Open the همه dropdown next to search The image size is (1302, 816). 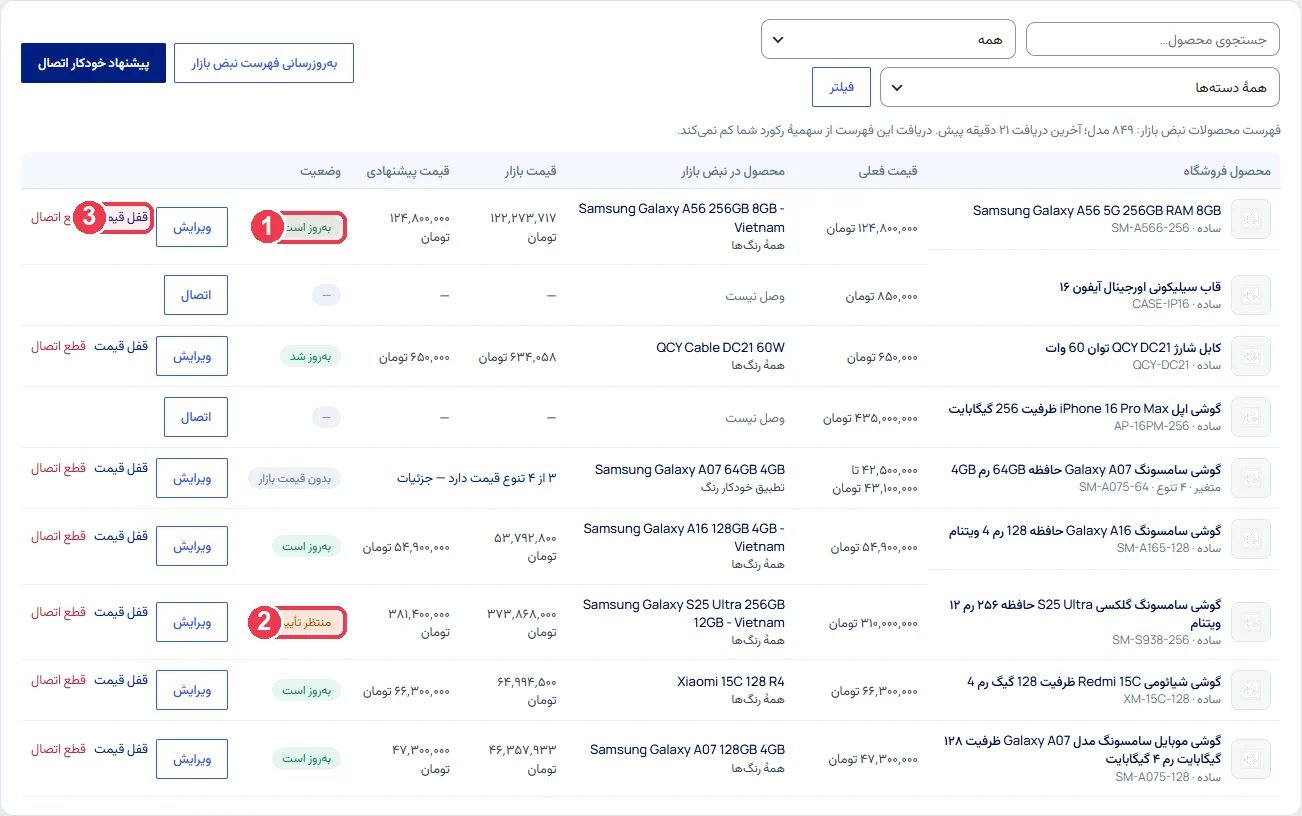(888, 39)
